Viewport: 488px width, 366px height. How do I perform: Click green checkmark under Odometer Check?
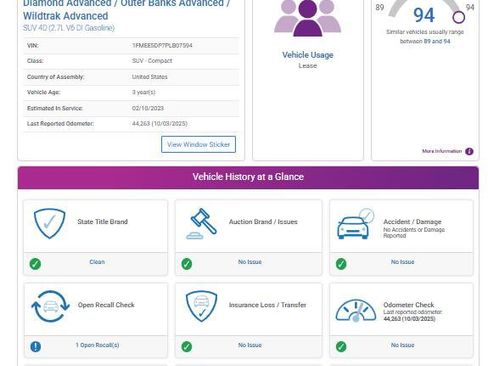[341, 346]
